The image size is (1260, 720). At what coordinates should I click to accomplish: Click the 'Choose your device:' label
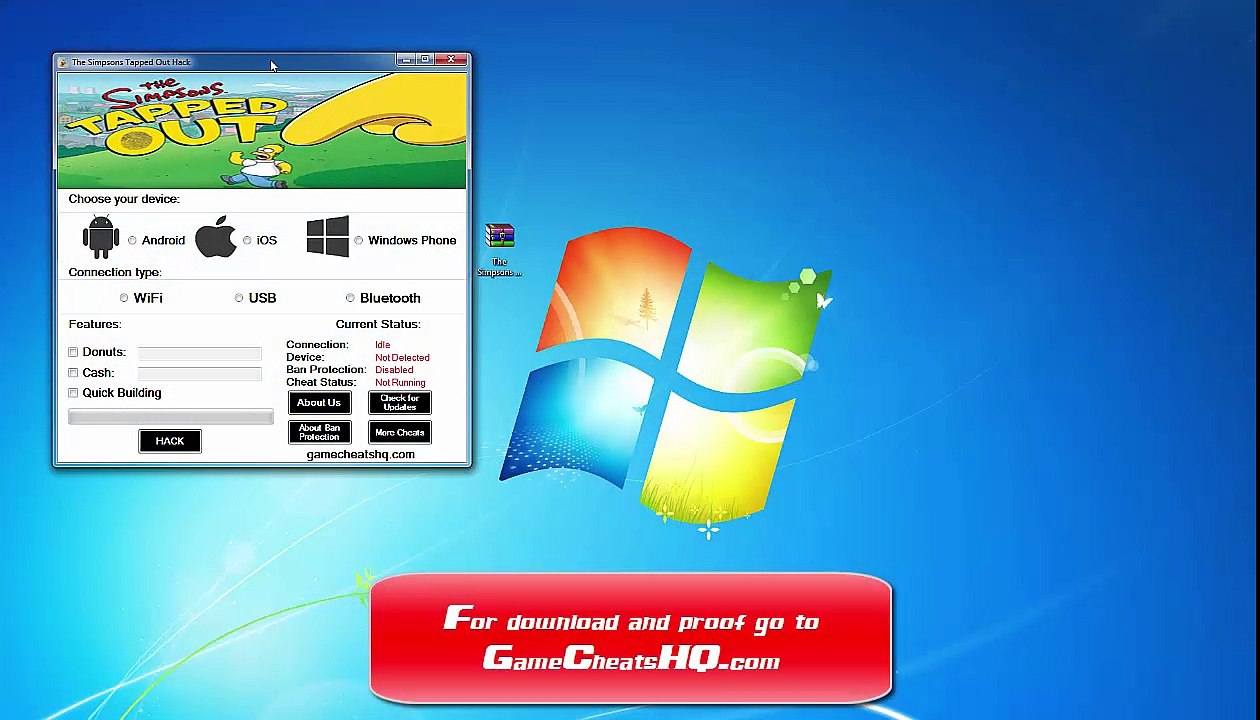[124, 199]
